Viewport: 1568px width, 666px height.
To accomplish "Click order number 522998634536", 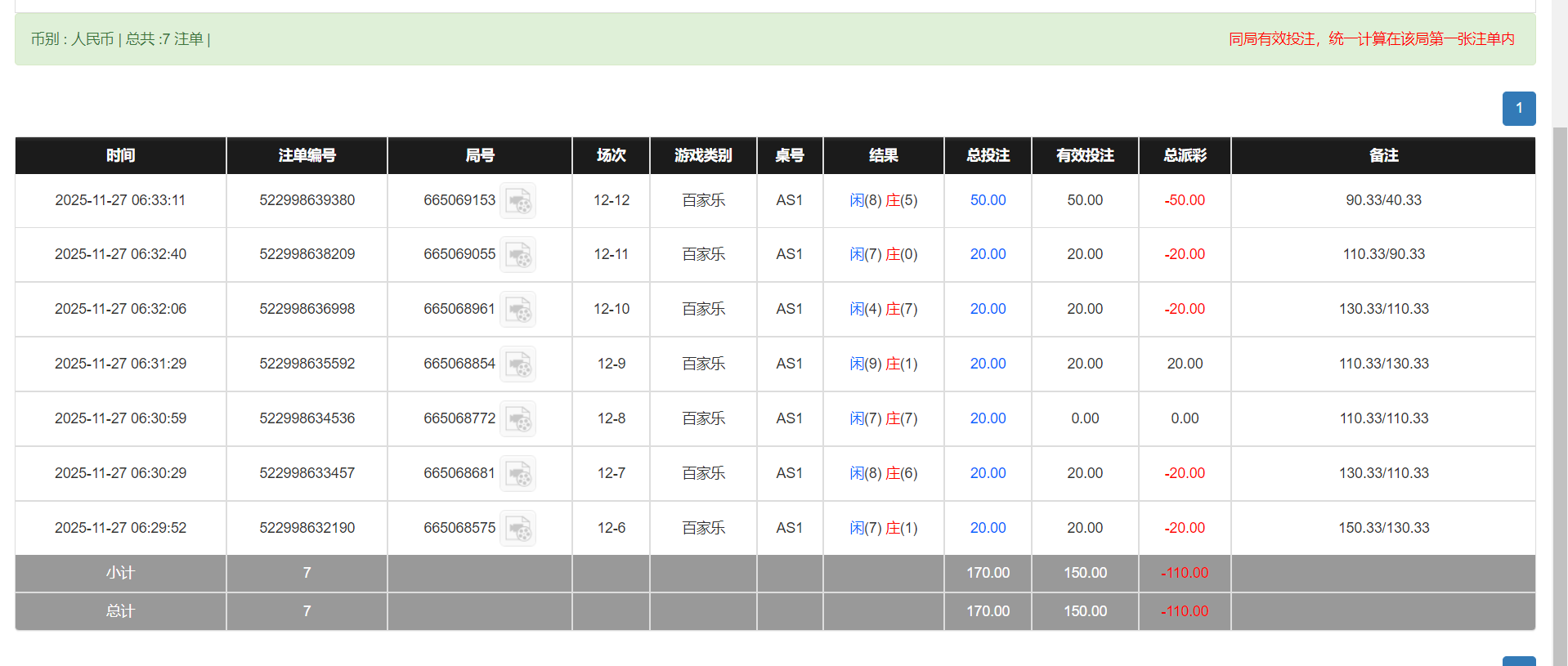I will tap(307, 418).
